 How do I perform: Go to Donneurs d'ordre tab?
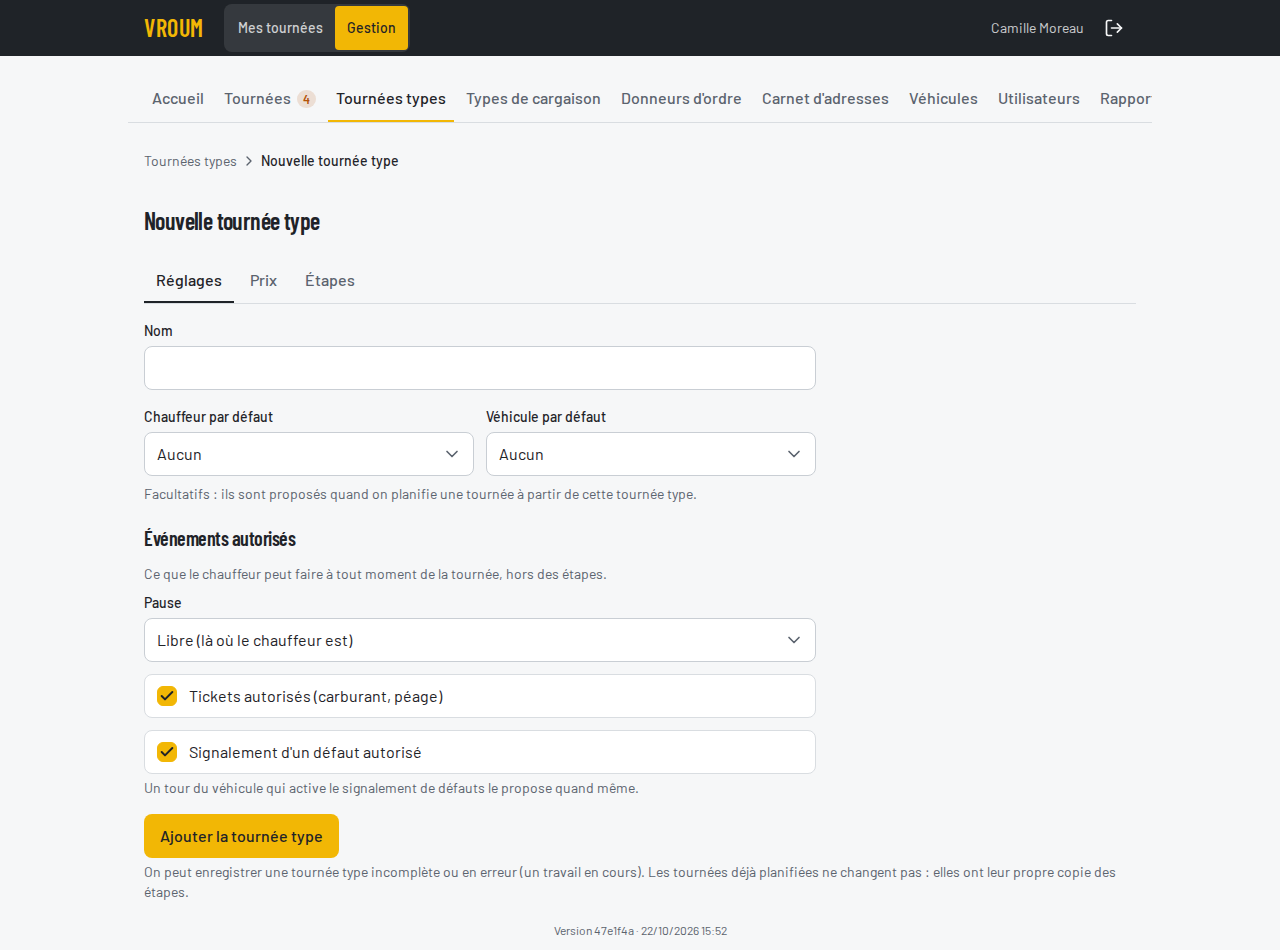pos(681,99)
